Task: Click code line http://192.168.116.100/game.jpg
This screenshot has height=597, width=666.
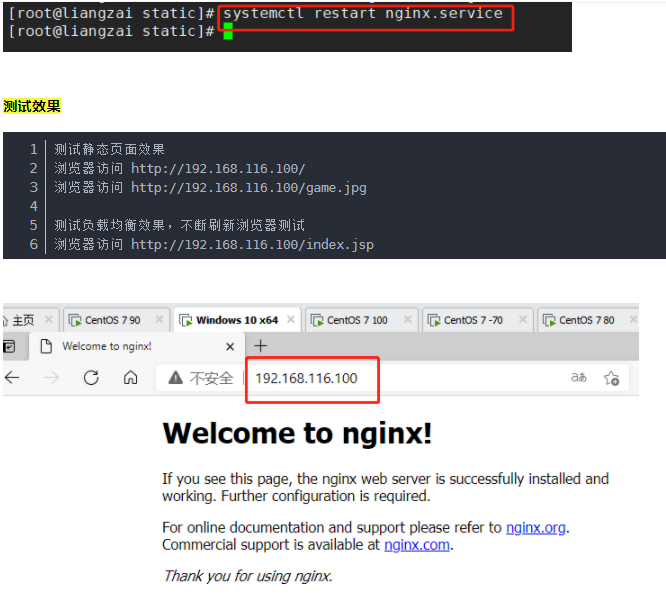Action: [x=248, y=188]
